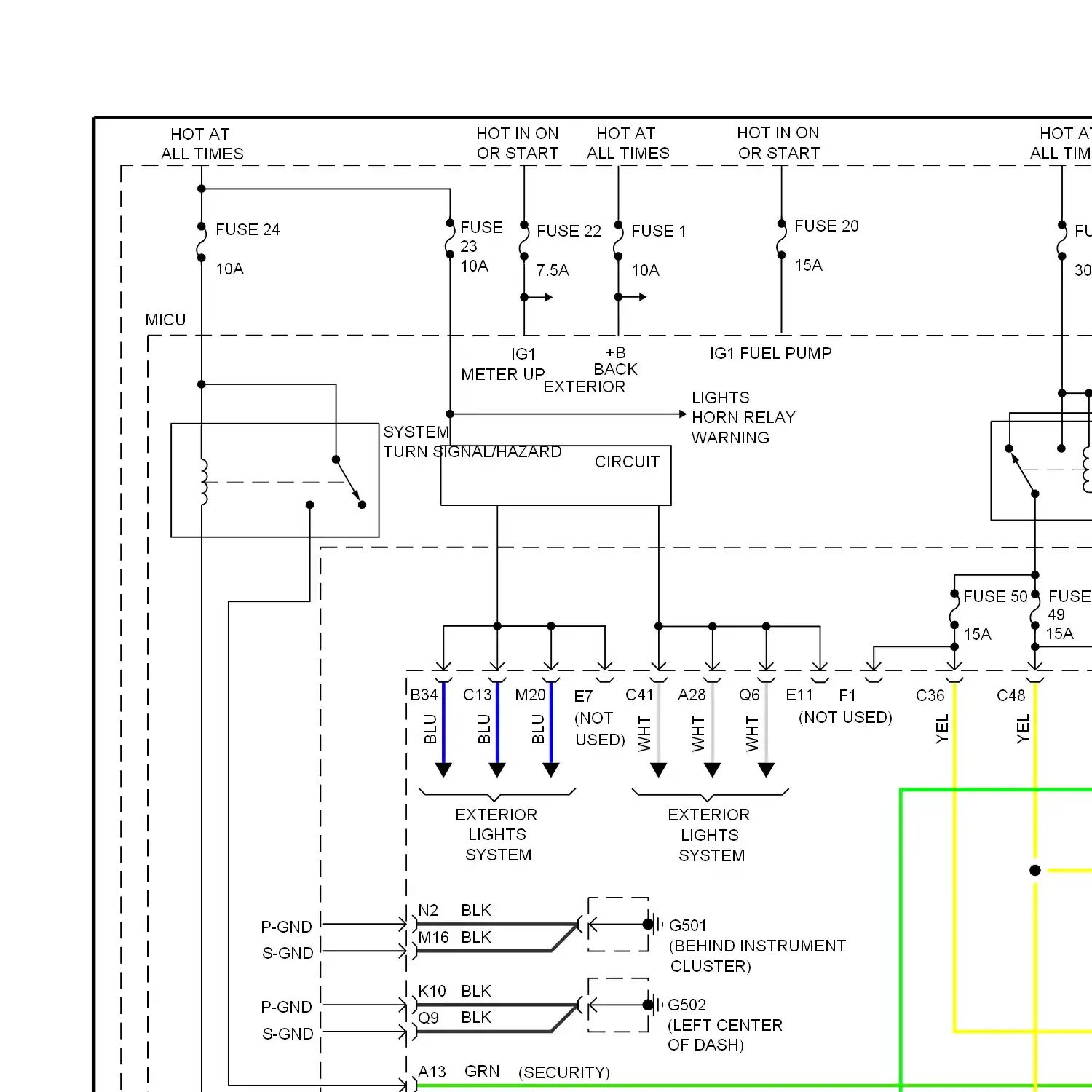This screenshot has width=1092, height=1092.
Task: Click connector label E11
Action: 799,695
